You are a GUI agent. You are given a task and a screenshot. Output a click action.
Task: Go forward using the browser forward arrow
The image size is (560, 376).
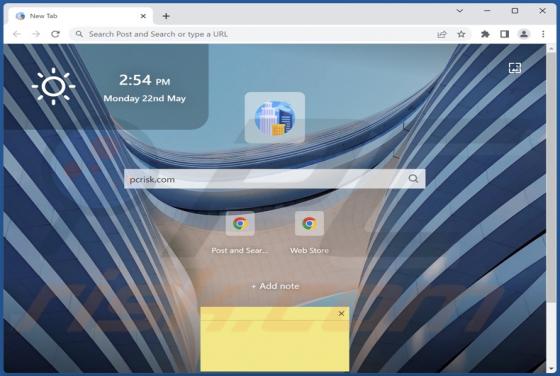36,34
